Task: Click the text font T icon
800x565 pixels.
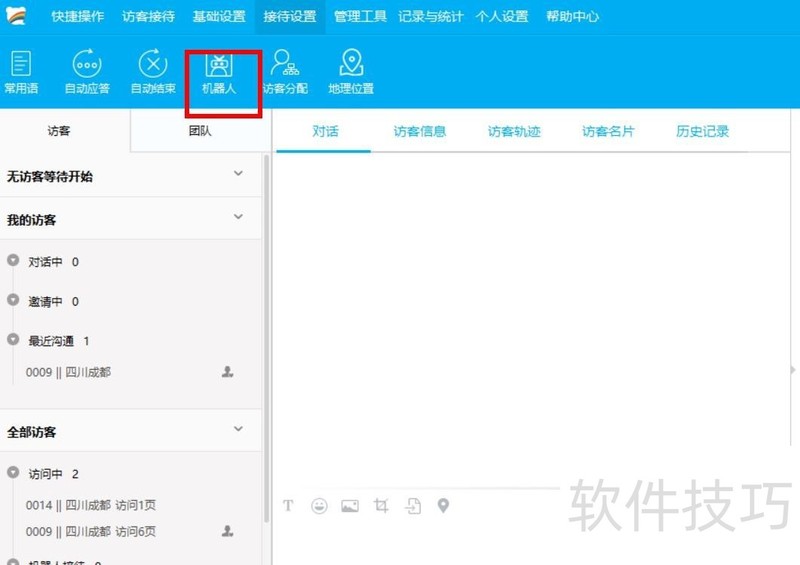Action: click(288, 506)
